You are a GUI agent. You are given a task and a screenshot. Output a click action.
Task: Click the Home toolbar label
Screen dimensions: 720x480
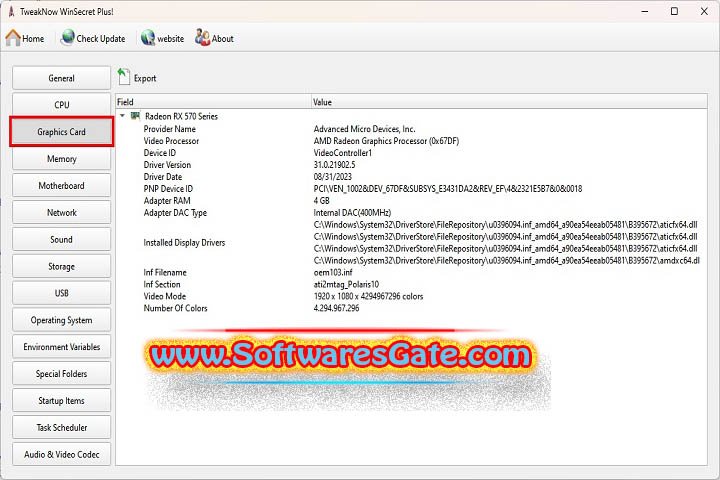[x=33, y=39]
